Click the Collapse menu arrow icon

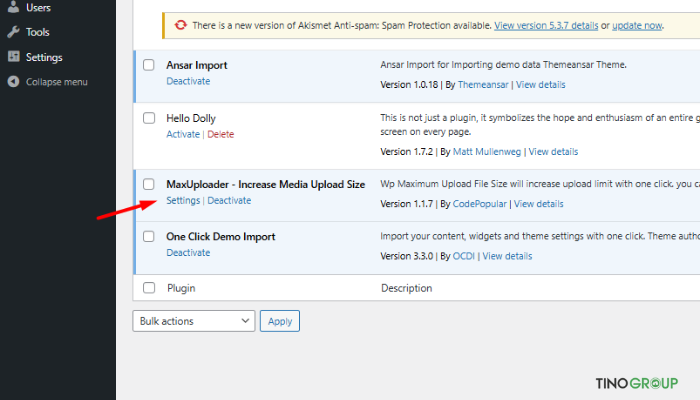[13, 82]
